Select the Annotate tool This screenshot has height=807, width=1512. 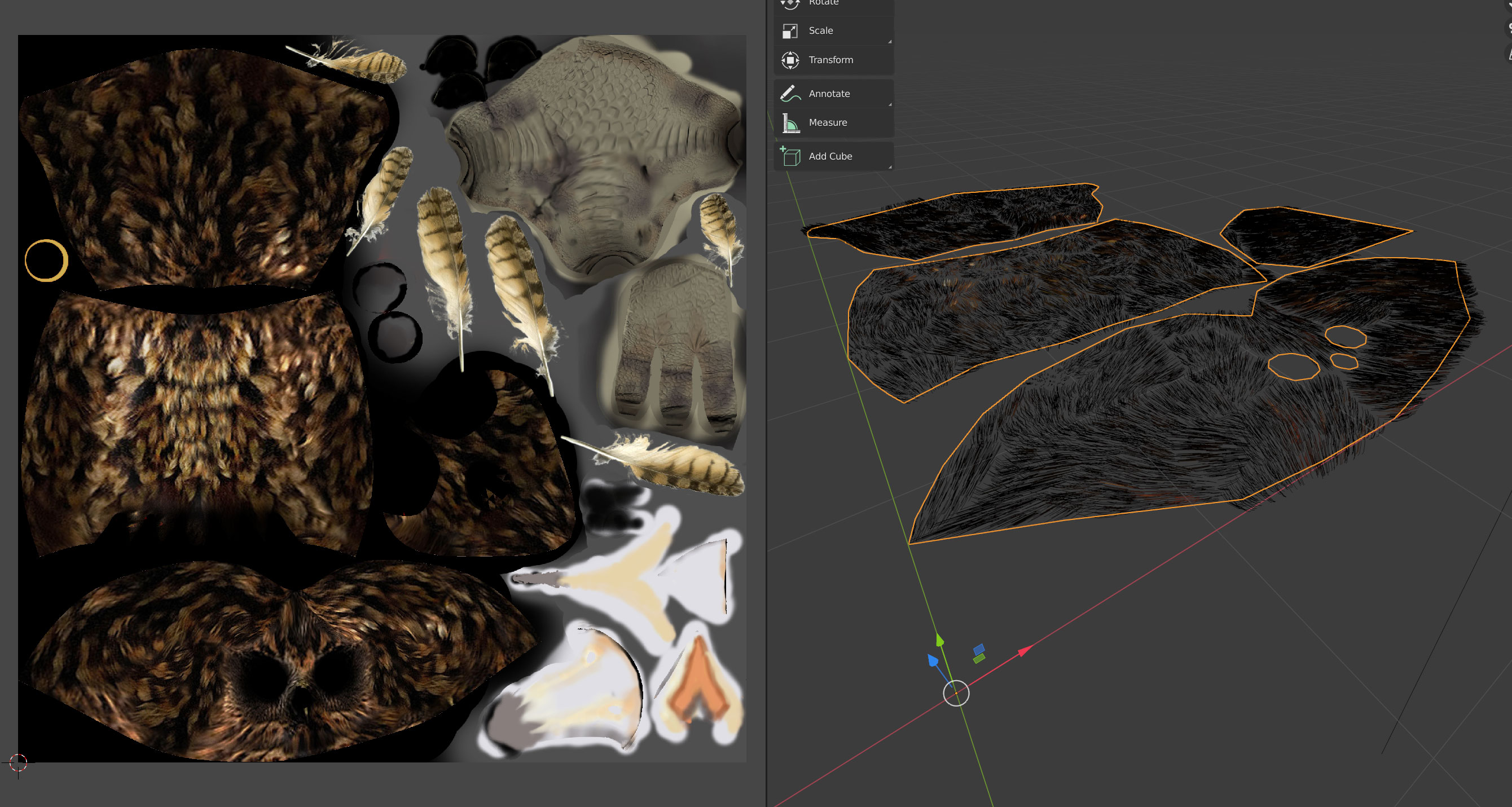(x=828, y=93)
